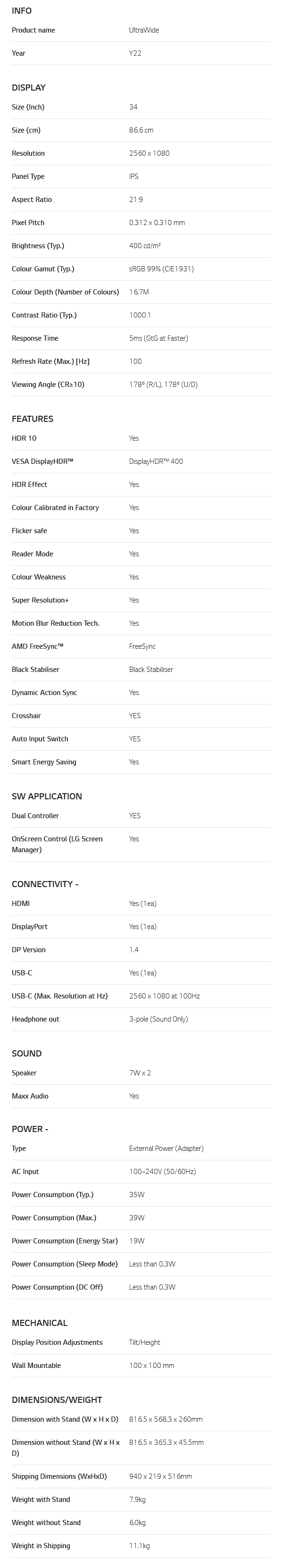Image resolution: width=283 pixels, height=1568 pixels.
Task: Click the OnScreen Control row label
Action: (x=57, y=844)
